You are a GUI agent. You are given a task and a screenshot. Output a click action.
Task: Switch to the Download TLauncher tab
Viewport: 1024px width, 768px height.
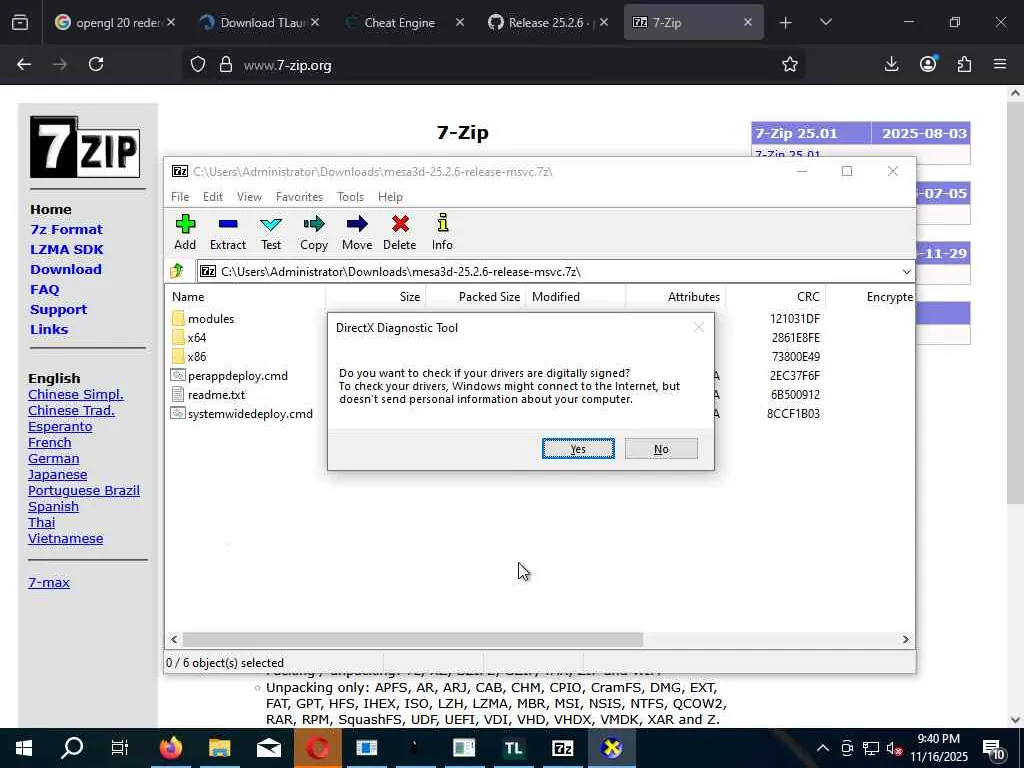tap(256, 22)
